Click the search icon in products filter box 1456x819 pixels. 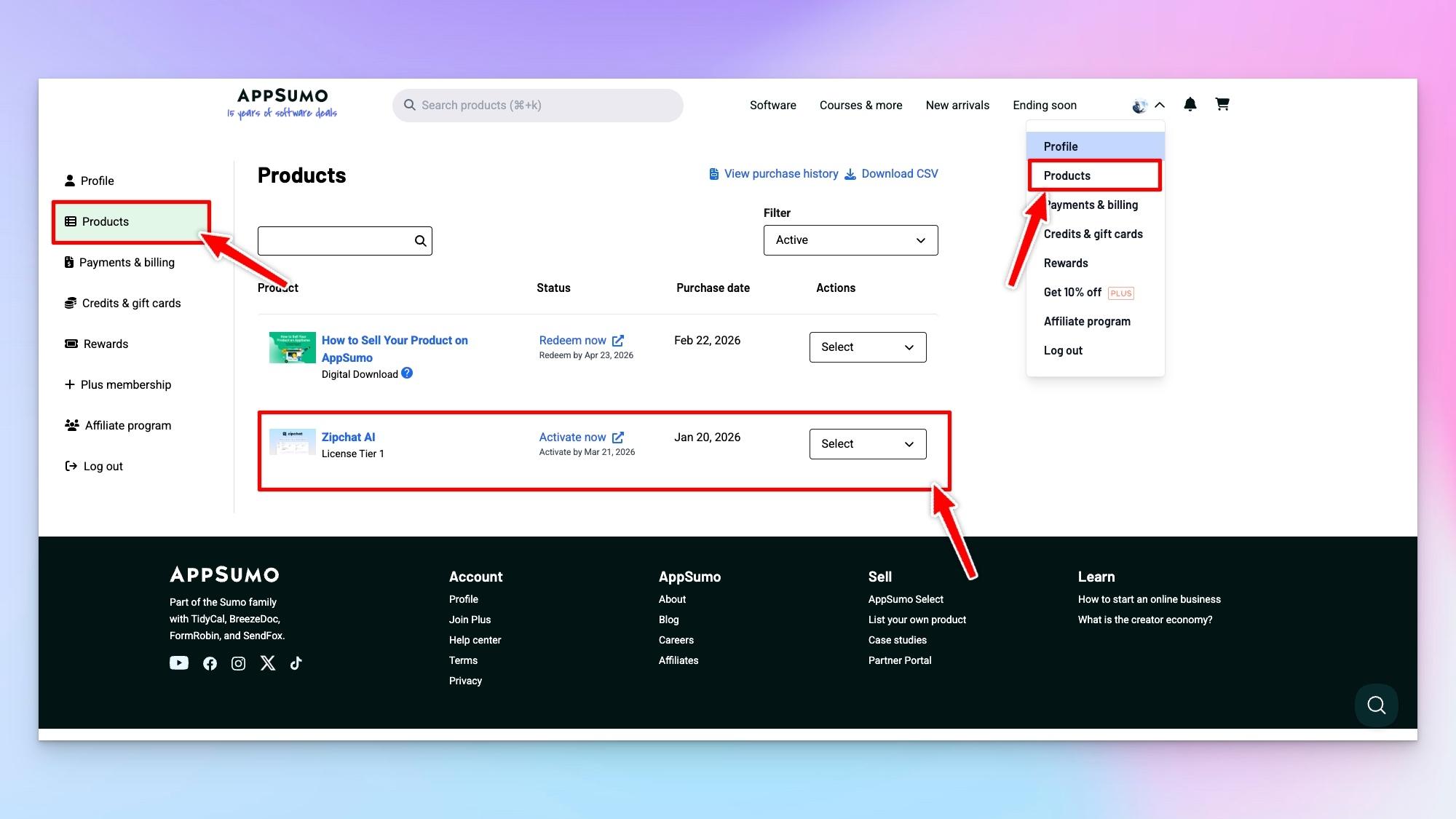point(420,241)
